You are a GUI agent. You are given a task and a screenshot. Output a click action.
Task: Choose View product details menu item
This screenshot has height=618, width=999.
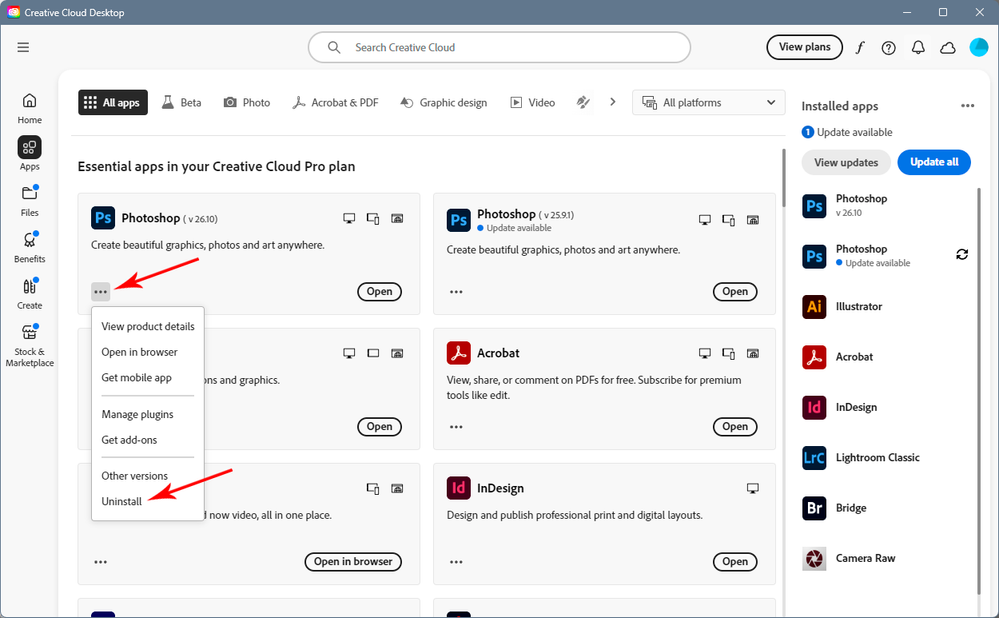(x=148, y=326)
